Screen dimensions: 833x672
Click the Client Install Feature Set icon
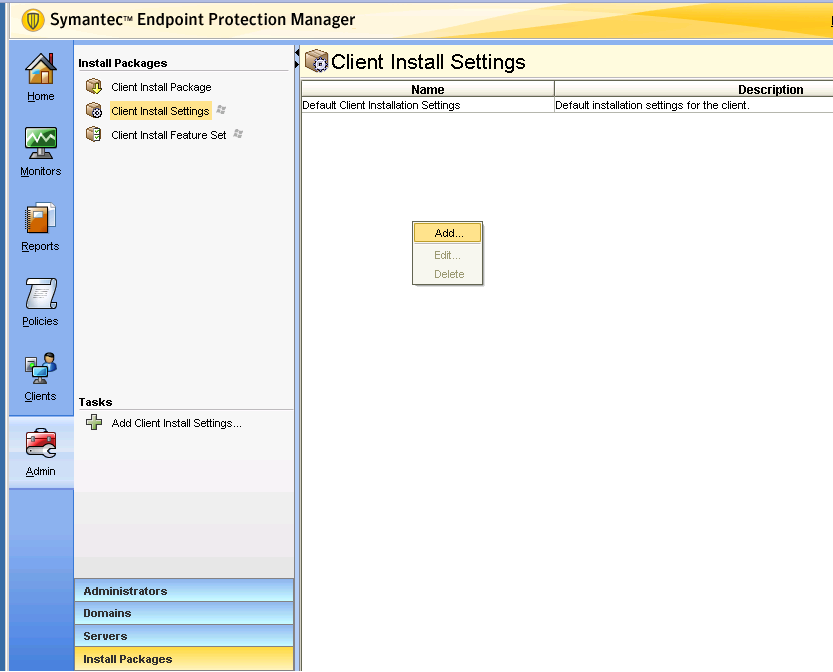[x=94, y=135]
